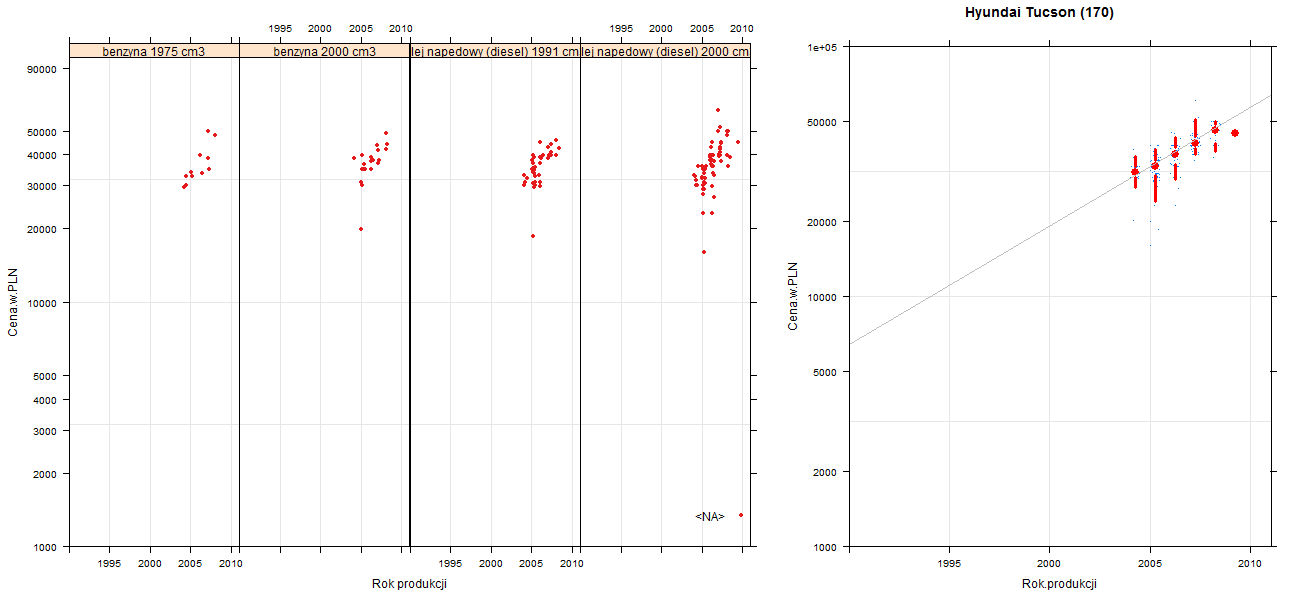This screenshot has height=600, width=1300.
Task: Select the 'benzyna 1975 cm3' panel header
Action: (154, 50)
